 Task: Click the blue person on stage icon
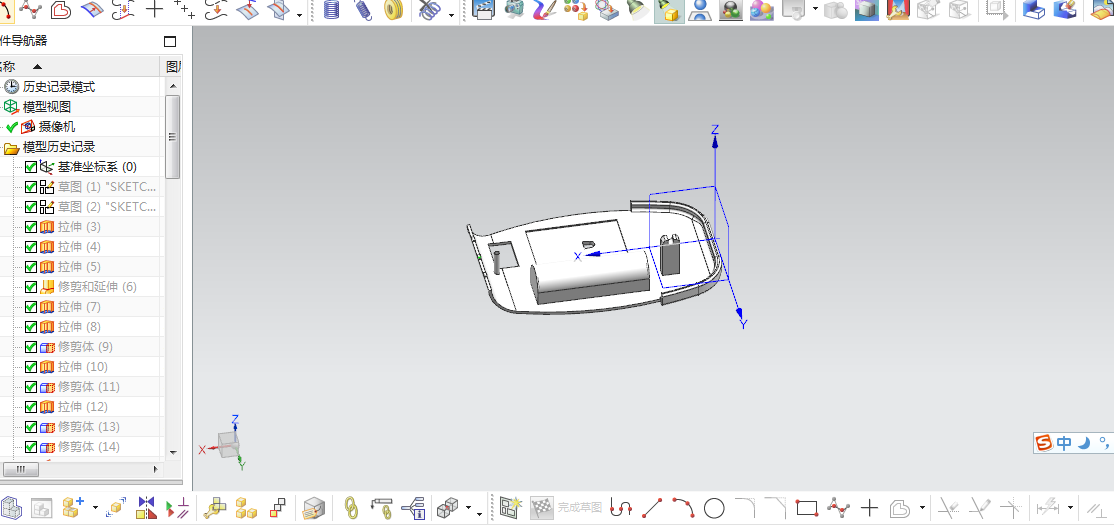click(701, 9)
